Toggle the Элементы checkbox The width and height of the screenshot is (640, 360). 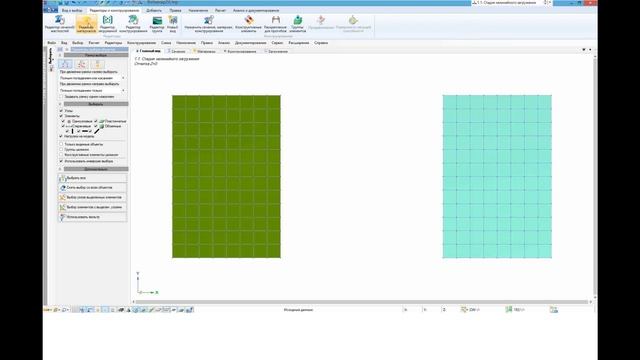(61, 116)
